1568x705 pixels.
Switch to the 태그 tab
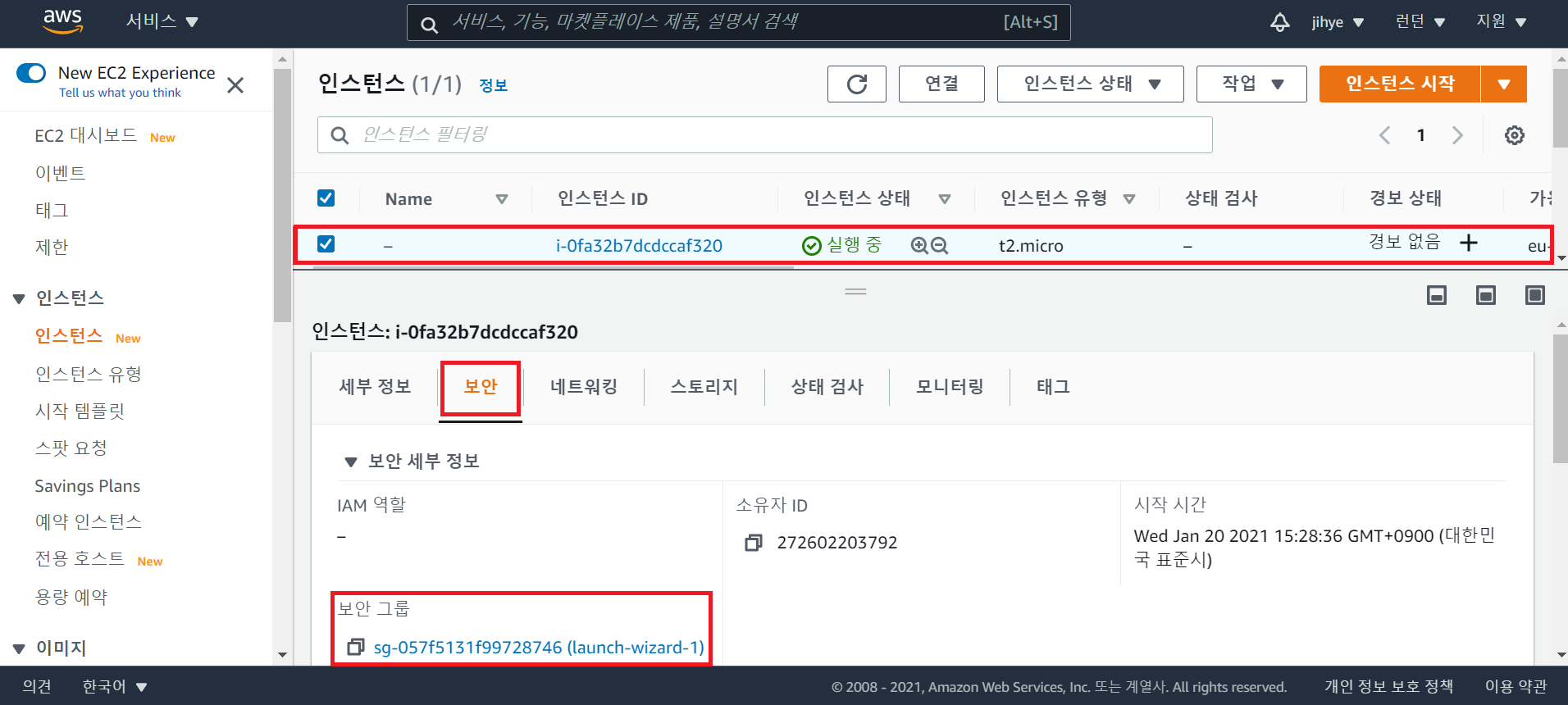1054,386
